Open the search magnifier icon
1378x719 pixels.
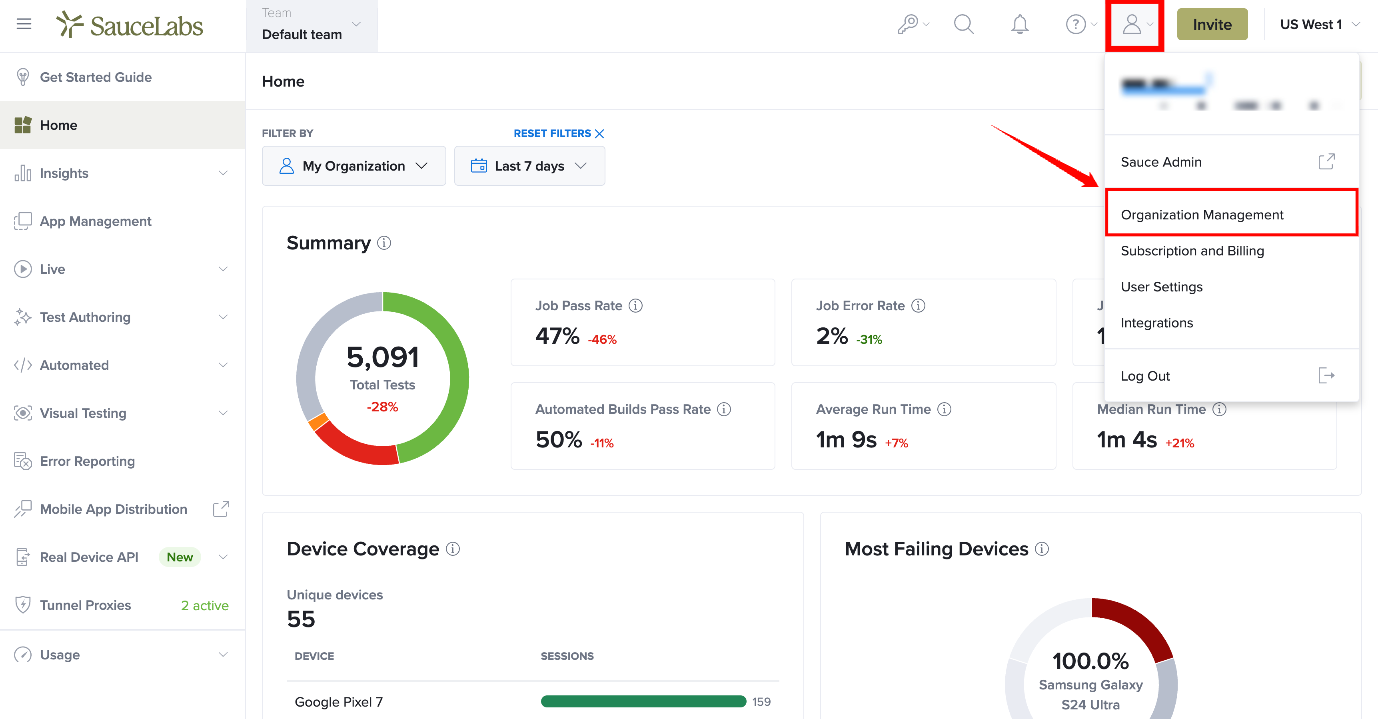[964, 25]
